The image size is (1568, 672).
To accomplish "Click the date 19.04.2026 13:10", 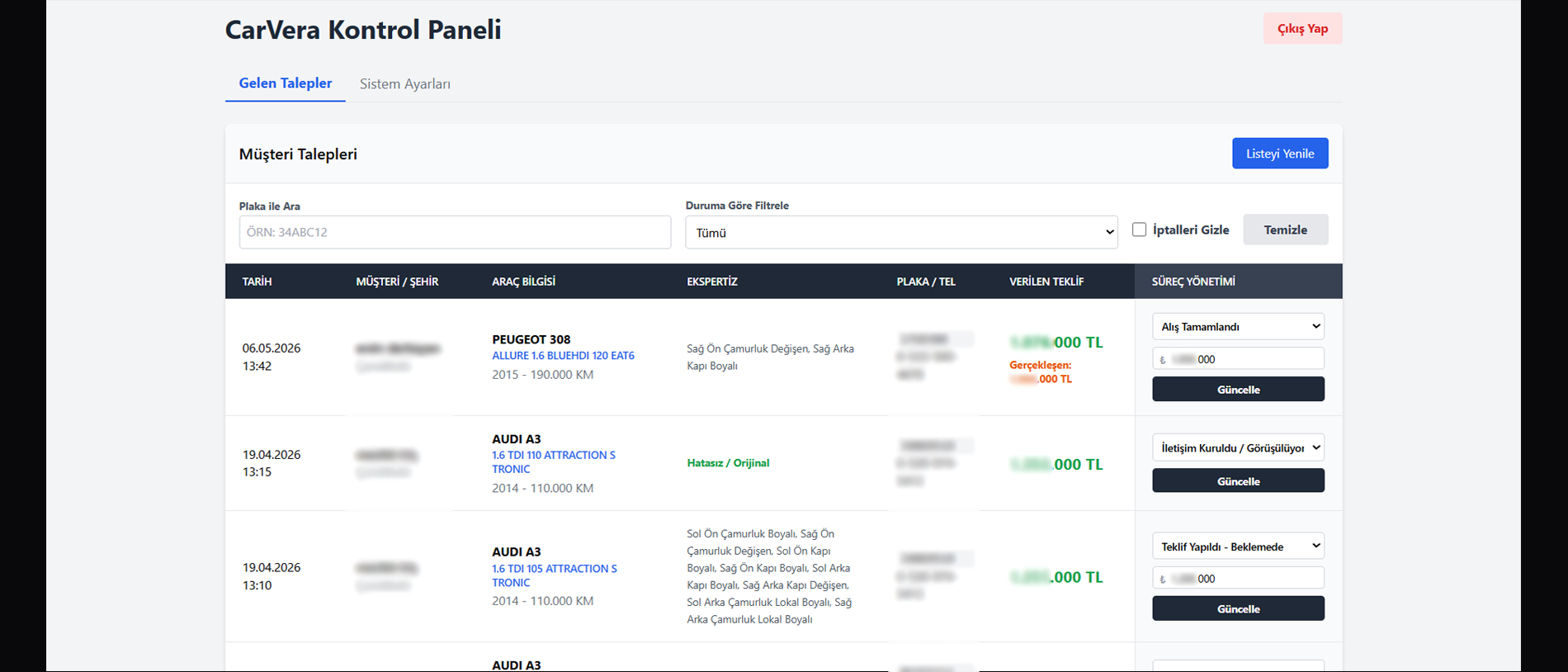I will pyautogui.click(x=272, y=576).
